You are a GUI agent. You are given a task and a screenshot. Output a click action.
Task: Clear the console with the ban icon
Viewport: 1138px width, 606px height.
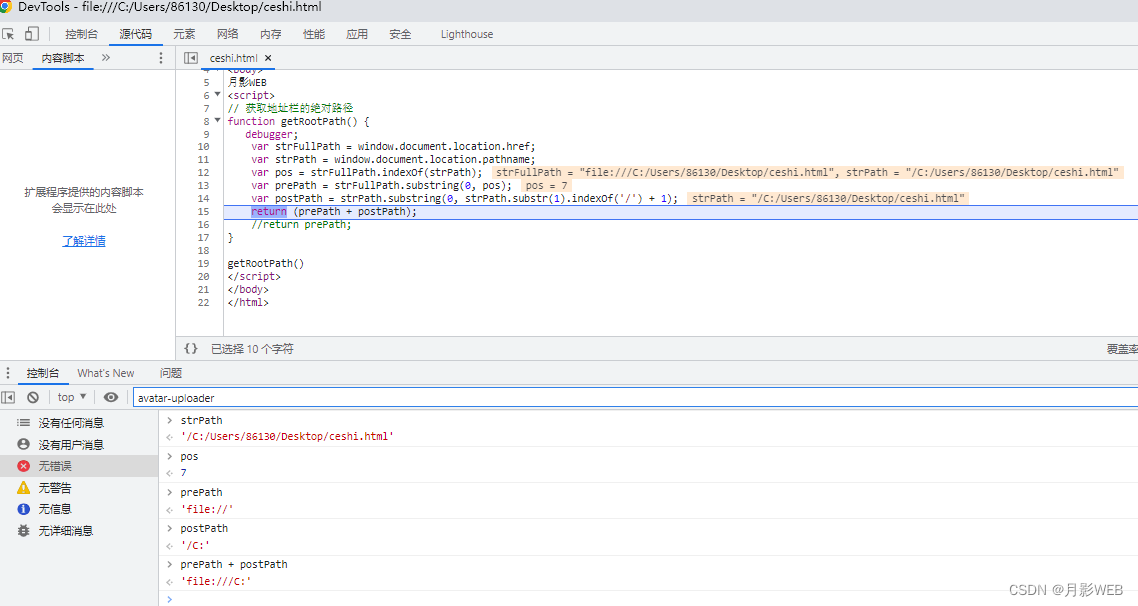(x=33, y=397)
